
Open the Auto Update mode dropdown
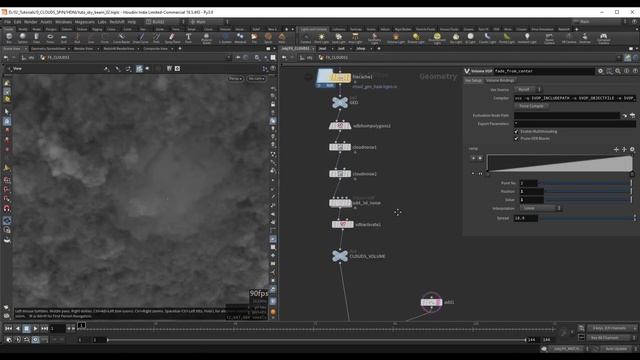coord(618,349)
